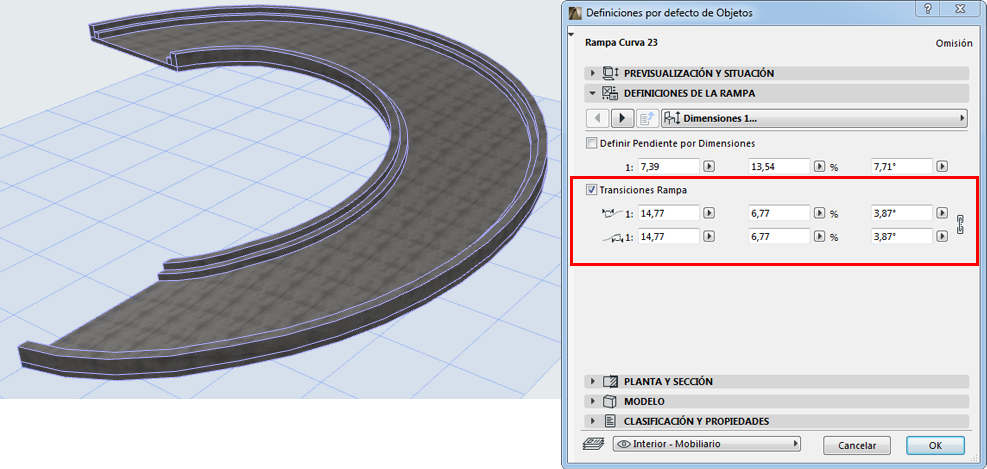Screen dimensions: 987x469
Task: Click the first transition row's ramp icon
Action: (x=611, y=214)
